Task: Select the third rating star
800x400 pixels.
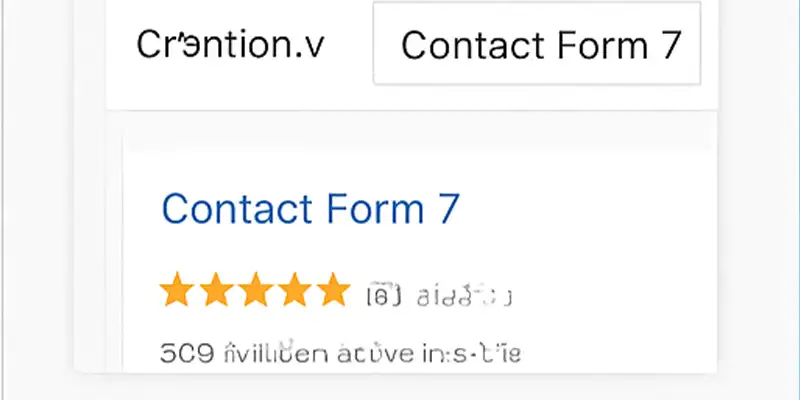Action: click(253, 292)
